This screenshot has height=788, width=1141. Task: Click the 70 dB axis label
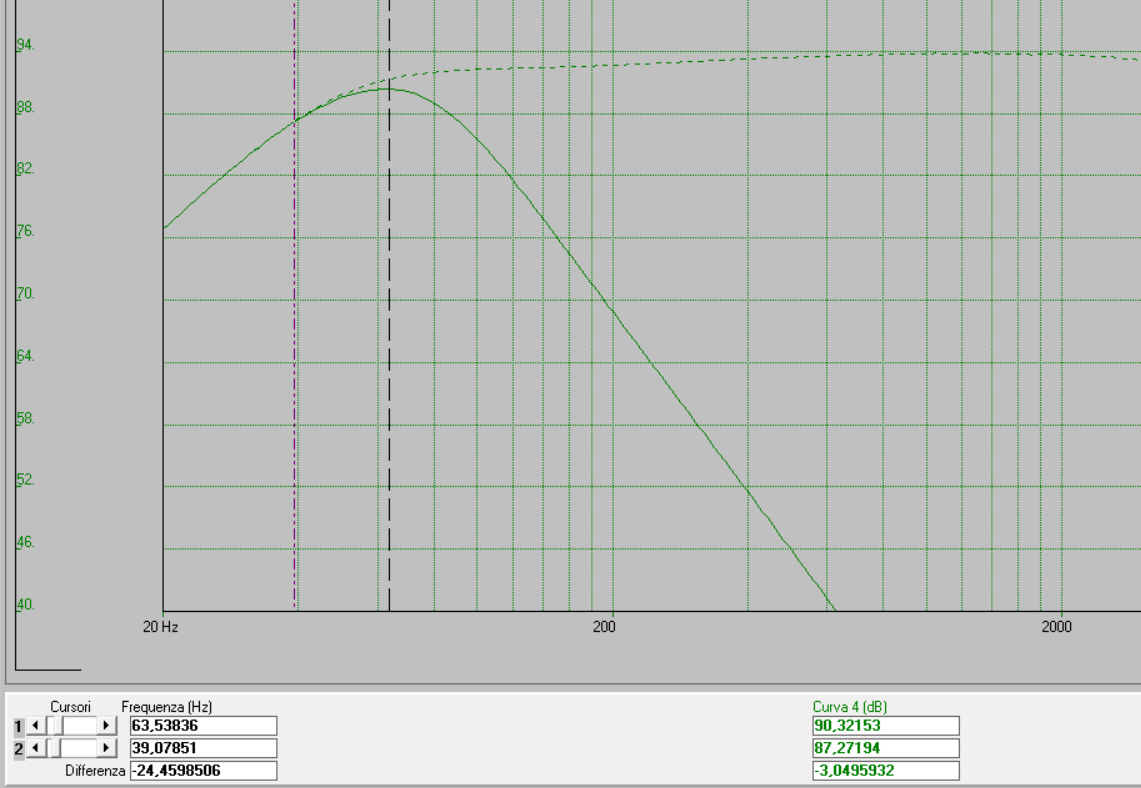[25, 293]
